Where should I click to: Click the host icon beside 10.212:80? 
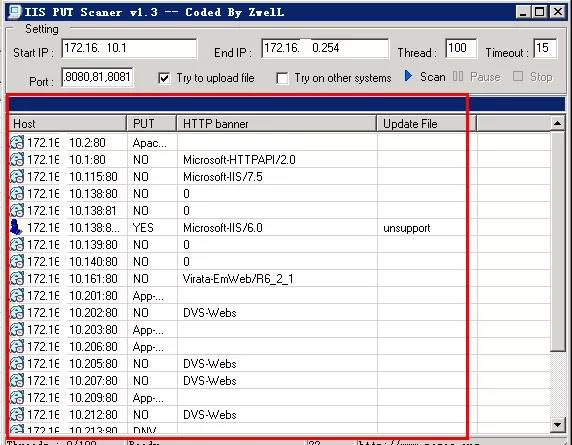[16, 414]
